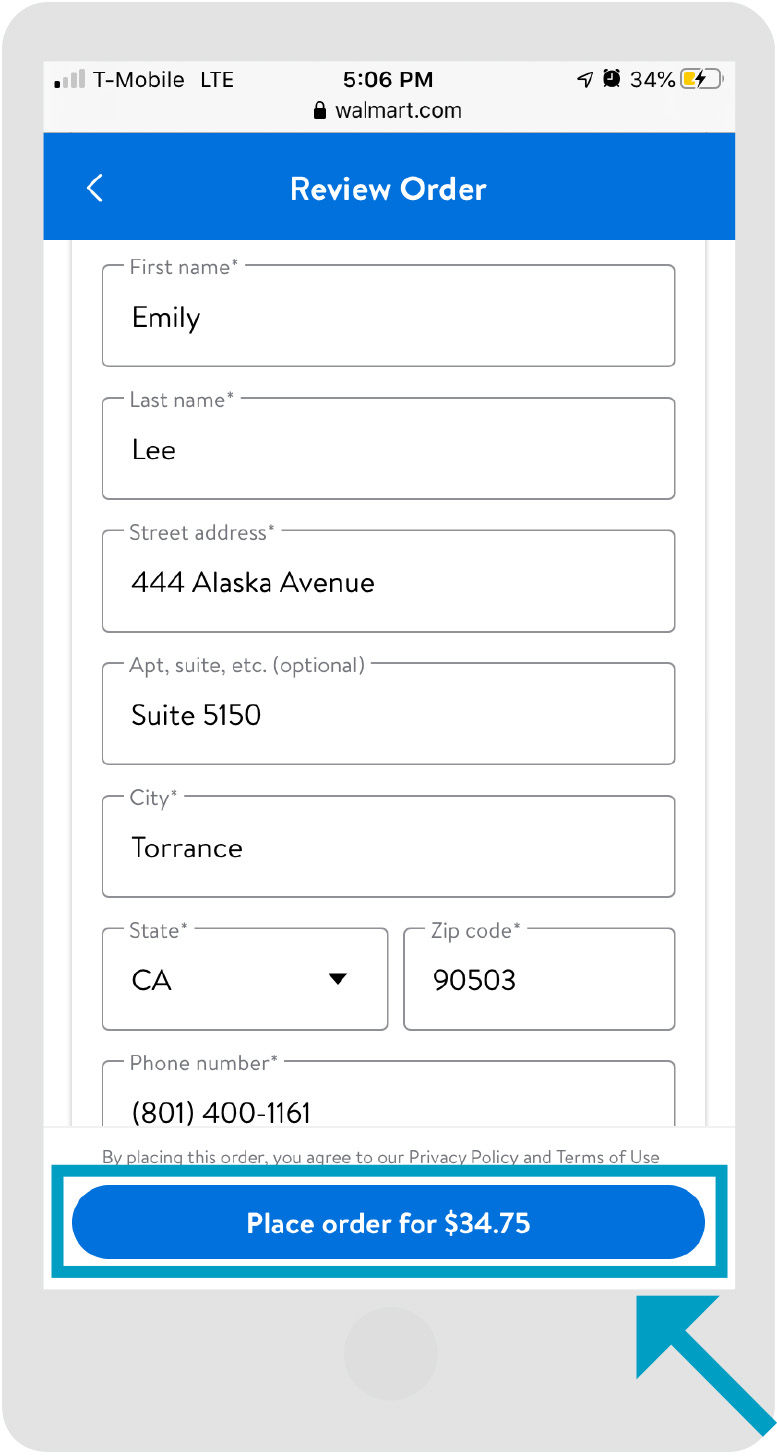Click the Last name field with Lee

click(x=388, y=448)
